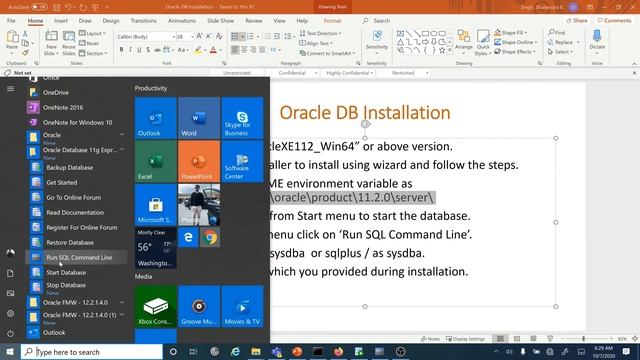640x360 pixels.
Task: Click Run SQL Command Line
Action: point(77,258)
